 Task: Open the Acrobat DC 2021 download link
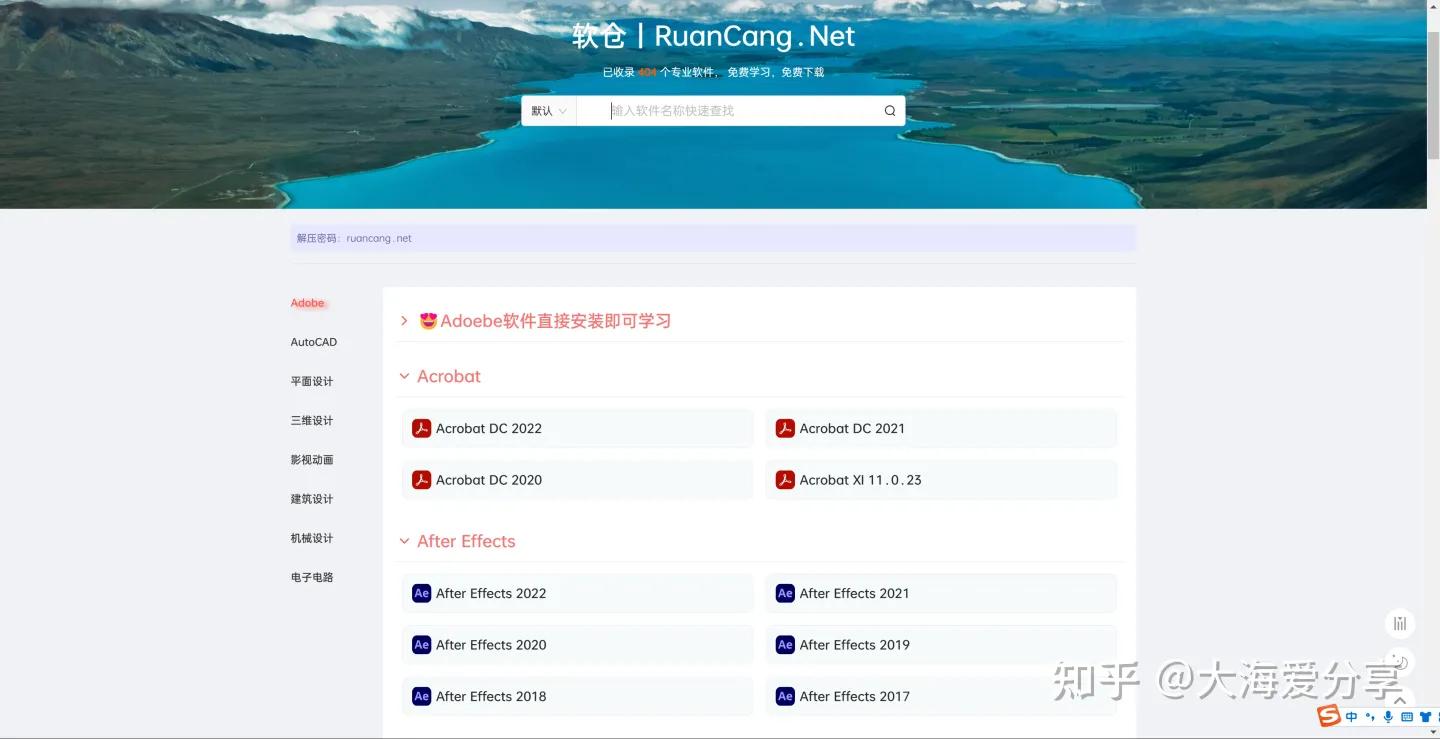[852, 427]
